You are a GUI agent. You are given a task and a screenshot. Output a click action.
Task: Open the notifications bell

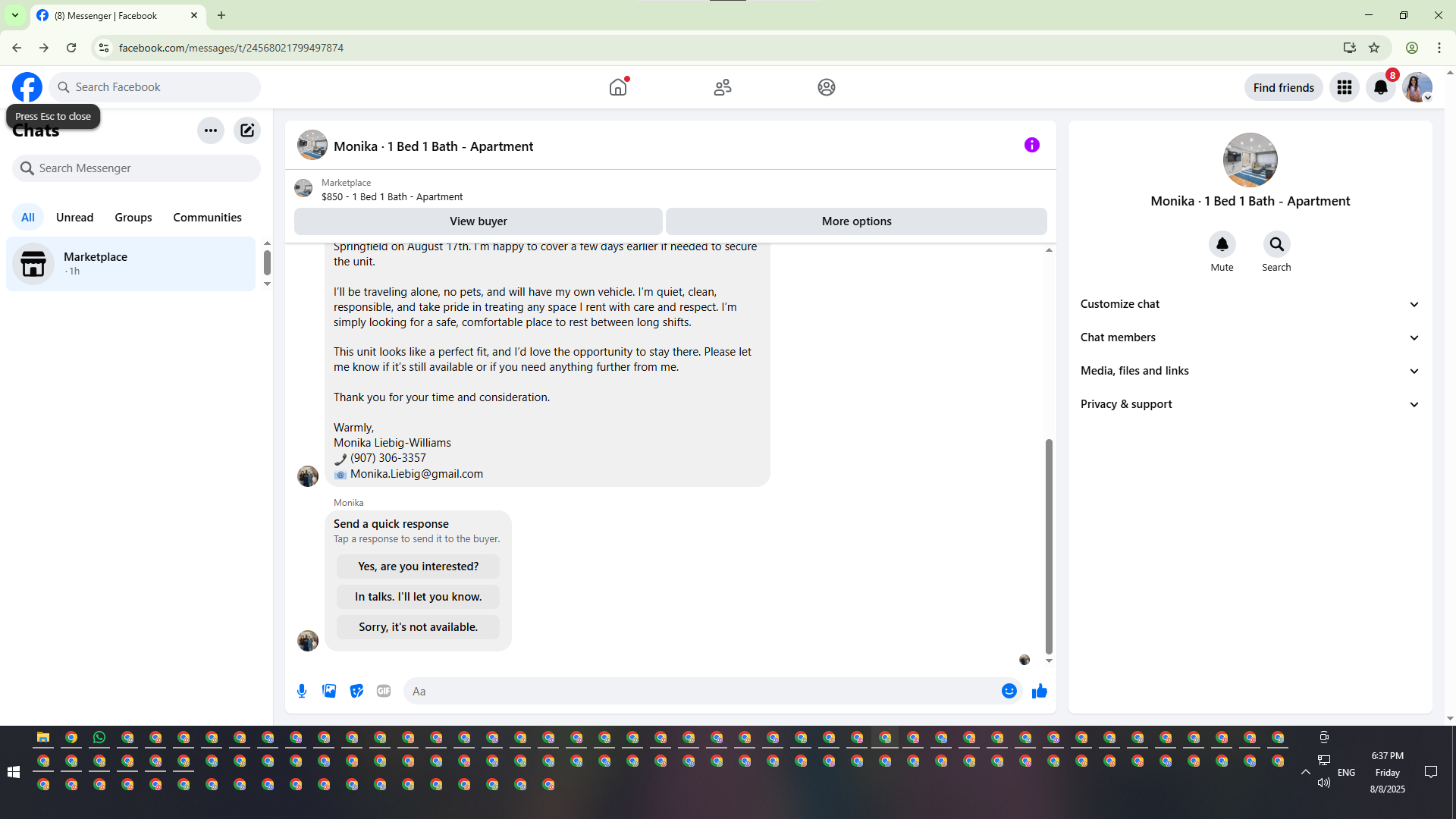pyautogui.click(x=1380, y=87)
